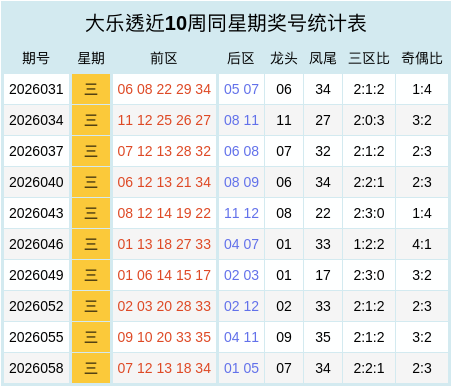Viewport: 452px width, 387px height.
Task: Click back-area numbers 06 08
Action: tap(241, 151)
